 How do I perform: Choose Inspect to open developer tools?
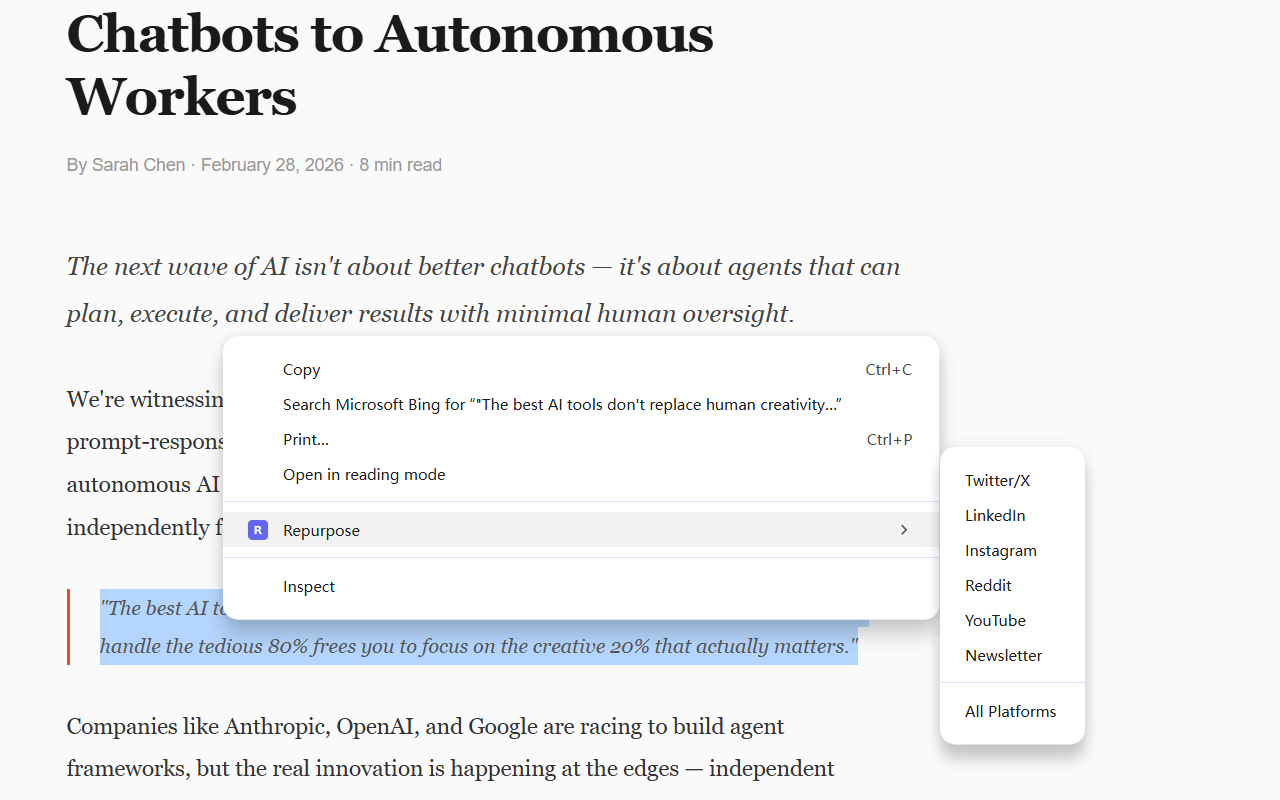309,586
